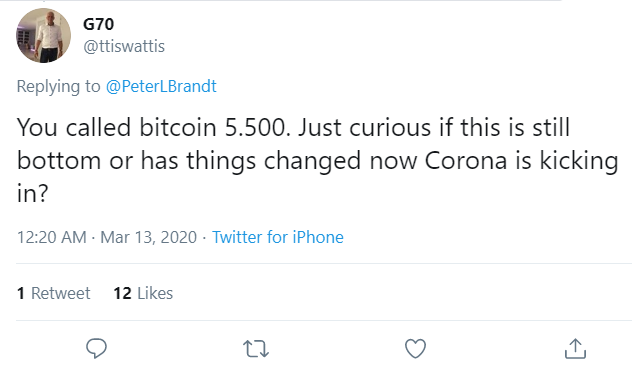Open G70's profile picture
The height and width of the screenshot is (372, 632).
pos(44,35)
